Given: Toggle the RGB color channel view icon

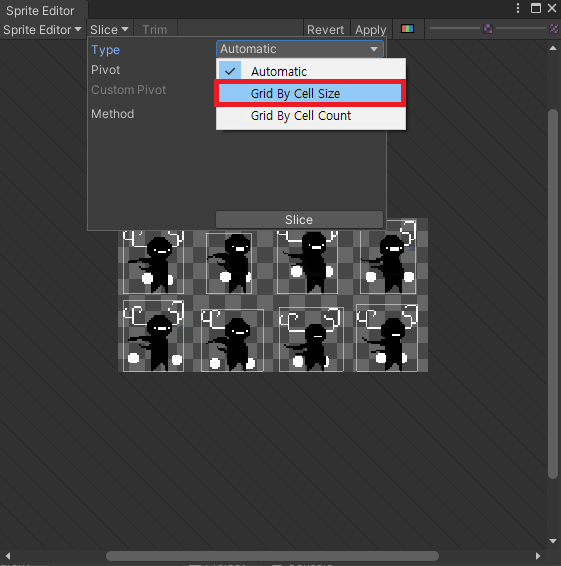Looking at the screenshot, I should click(x=407, y=29).
